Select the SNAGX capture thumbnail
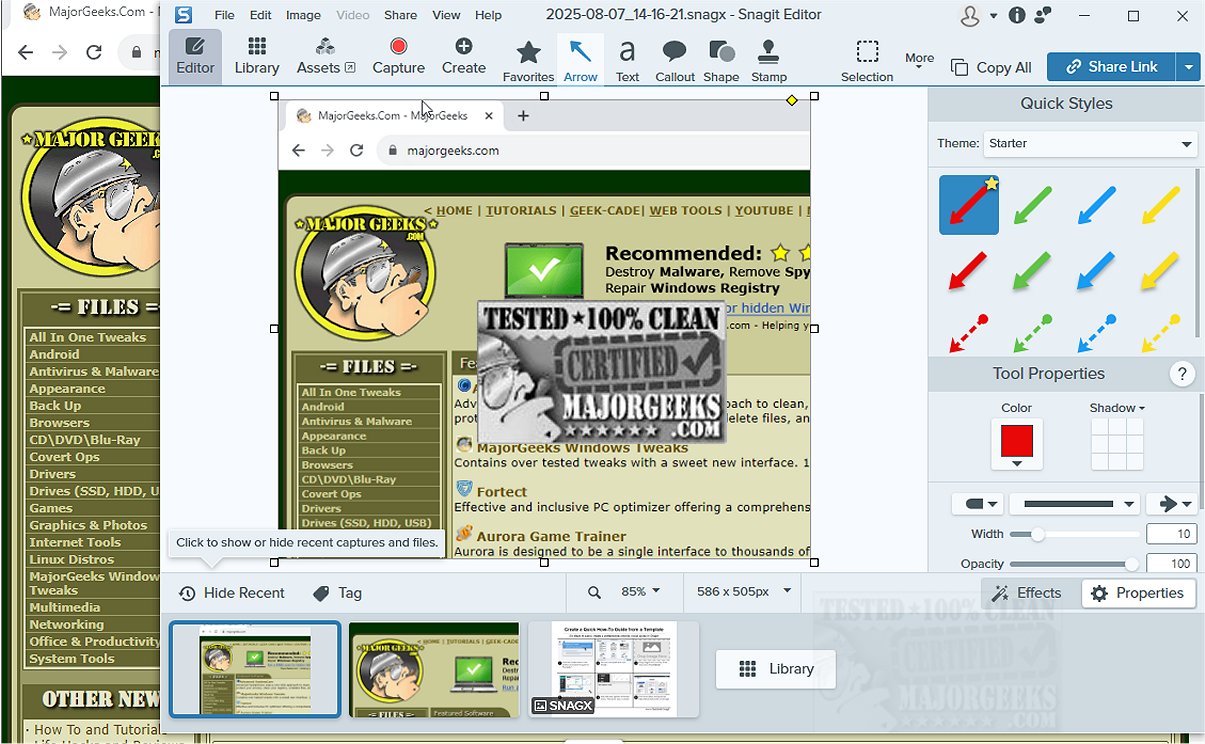The image size is (1205, 744). pos(613,668)
